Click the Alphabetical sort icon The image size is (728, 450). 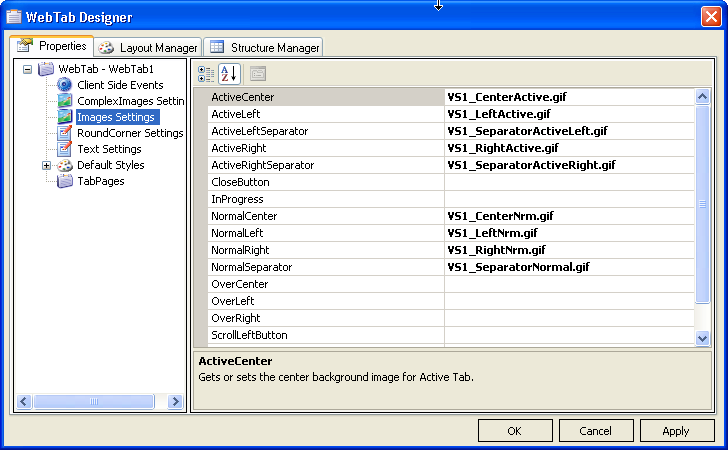click(230, 73)
